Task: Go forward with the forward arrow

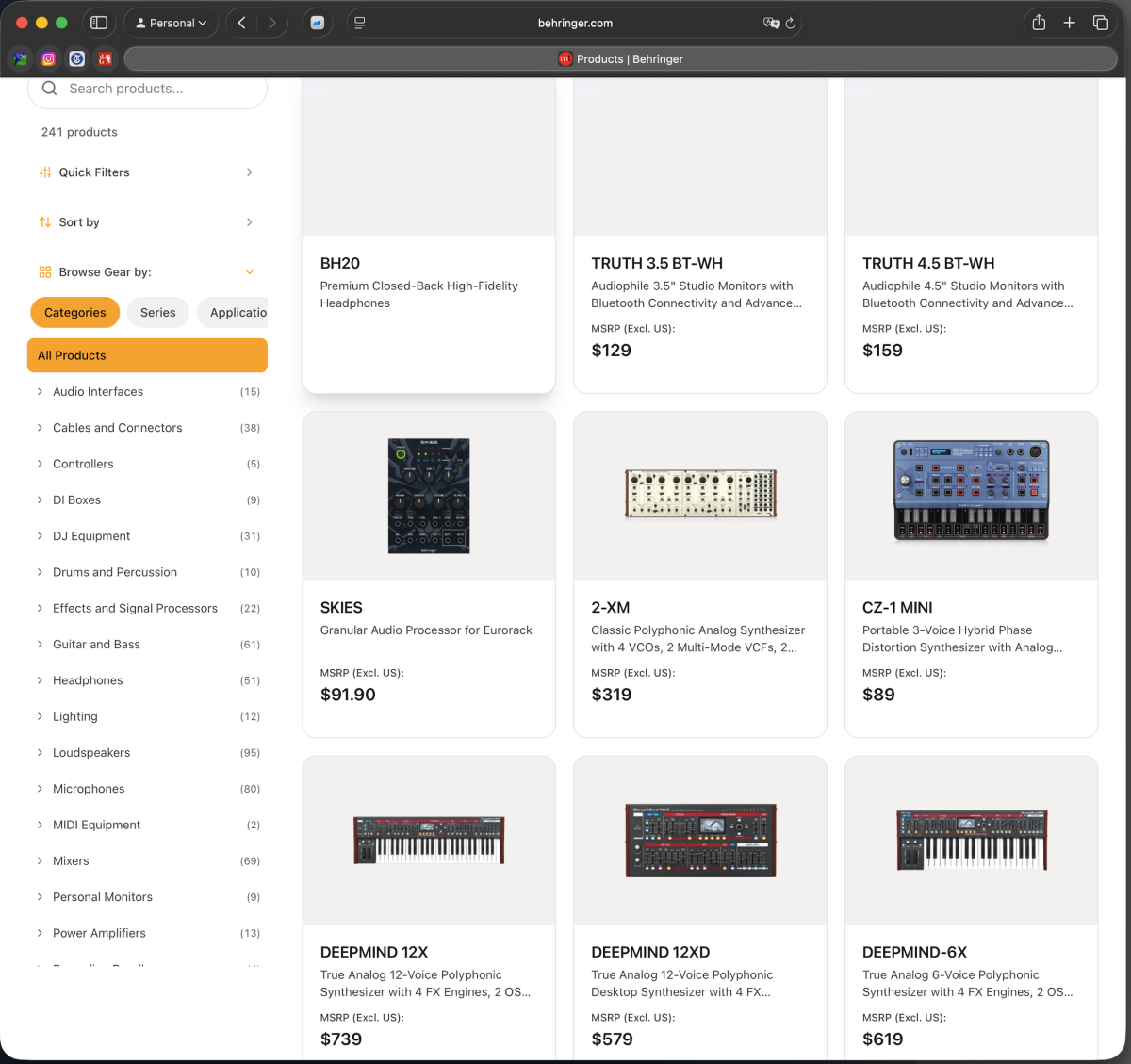Action: (272, 23)
